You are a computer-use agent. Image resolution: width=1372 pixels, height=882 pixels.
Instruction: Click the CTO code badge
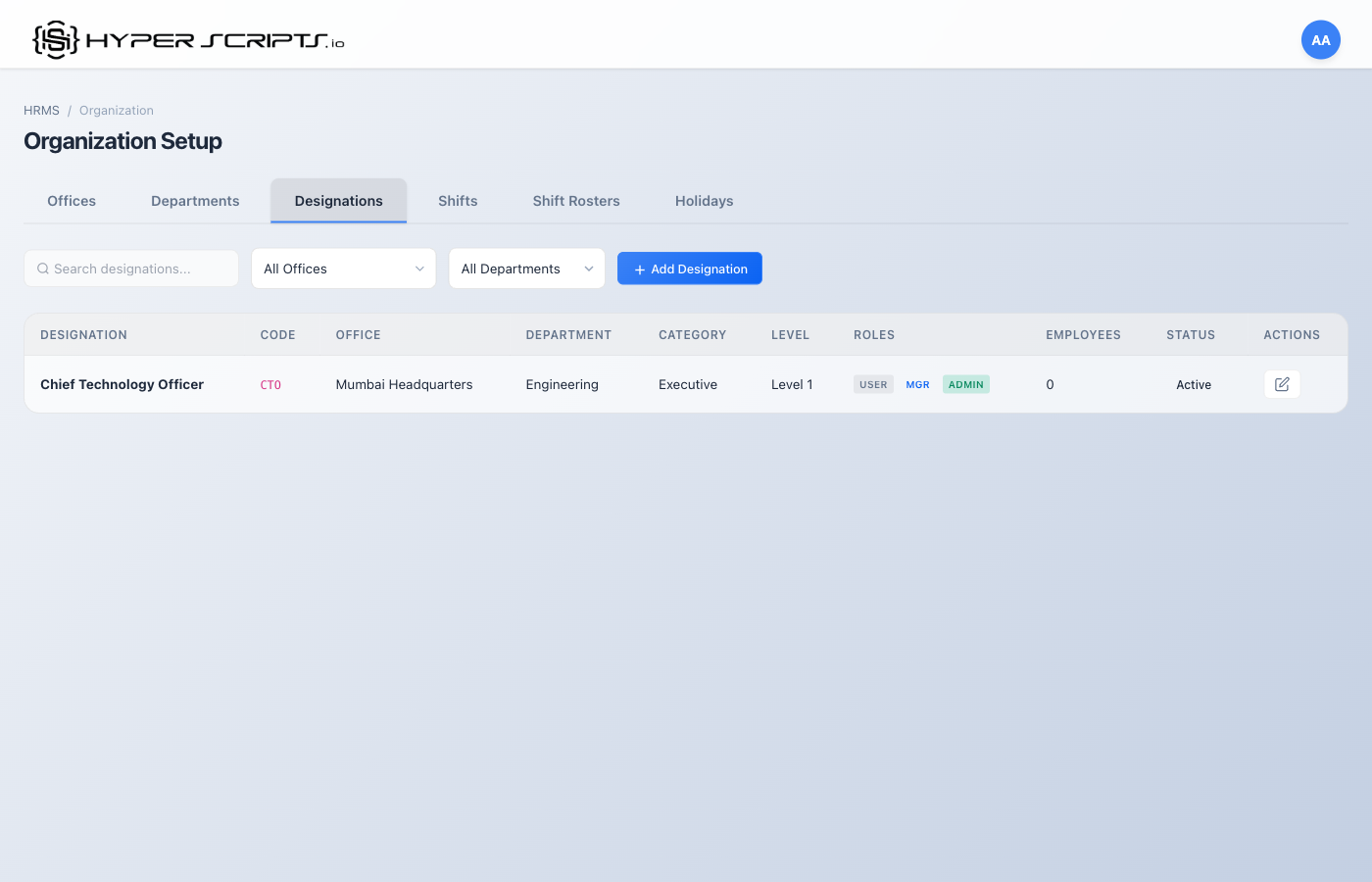270,384
